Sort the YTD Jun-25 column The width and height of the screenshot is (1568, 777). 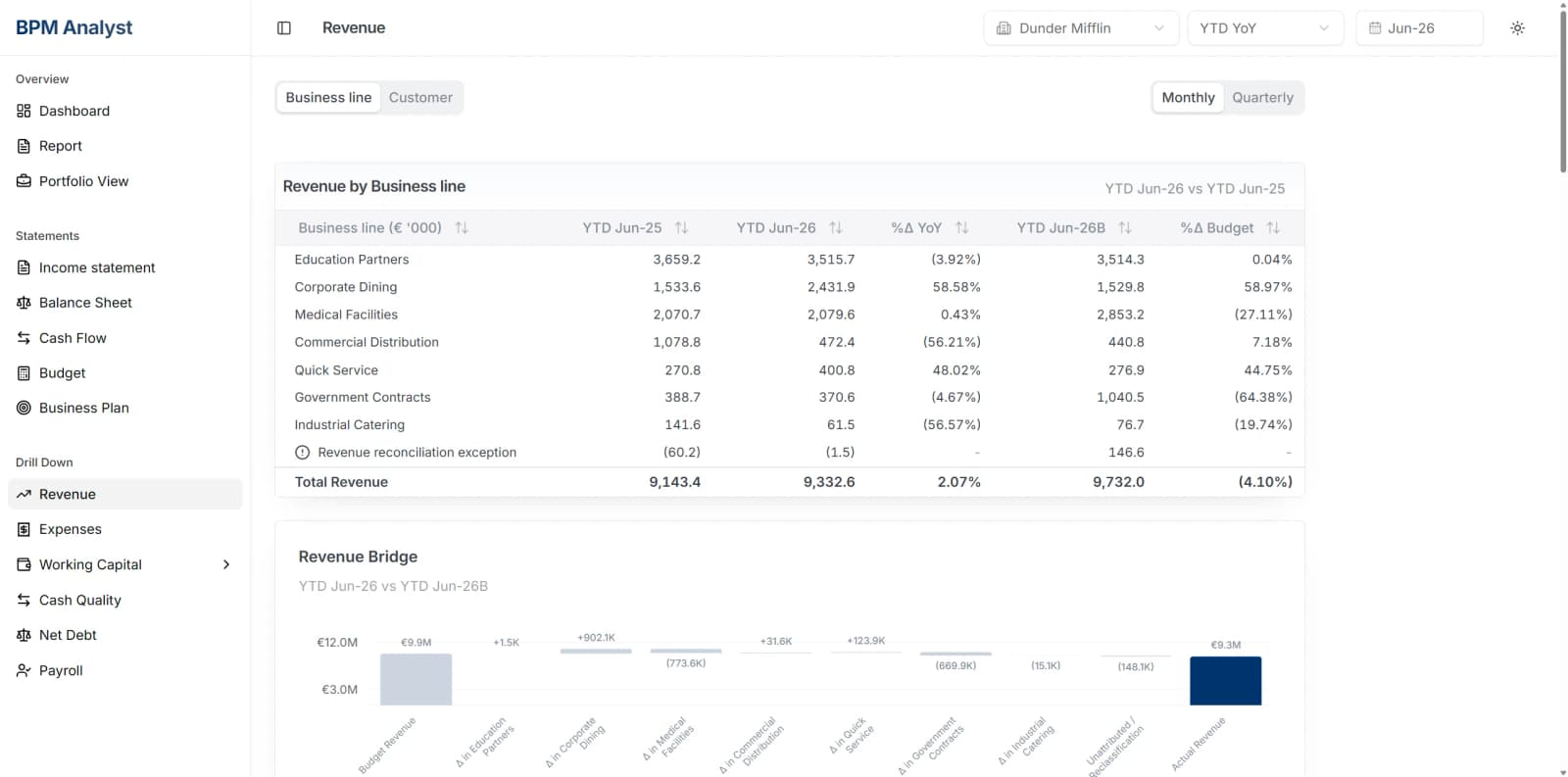[681, 227]
